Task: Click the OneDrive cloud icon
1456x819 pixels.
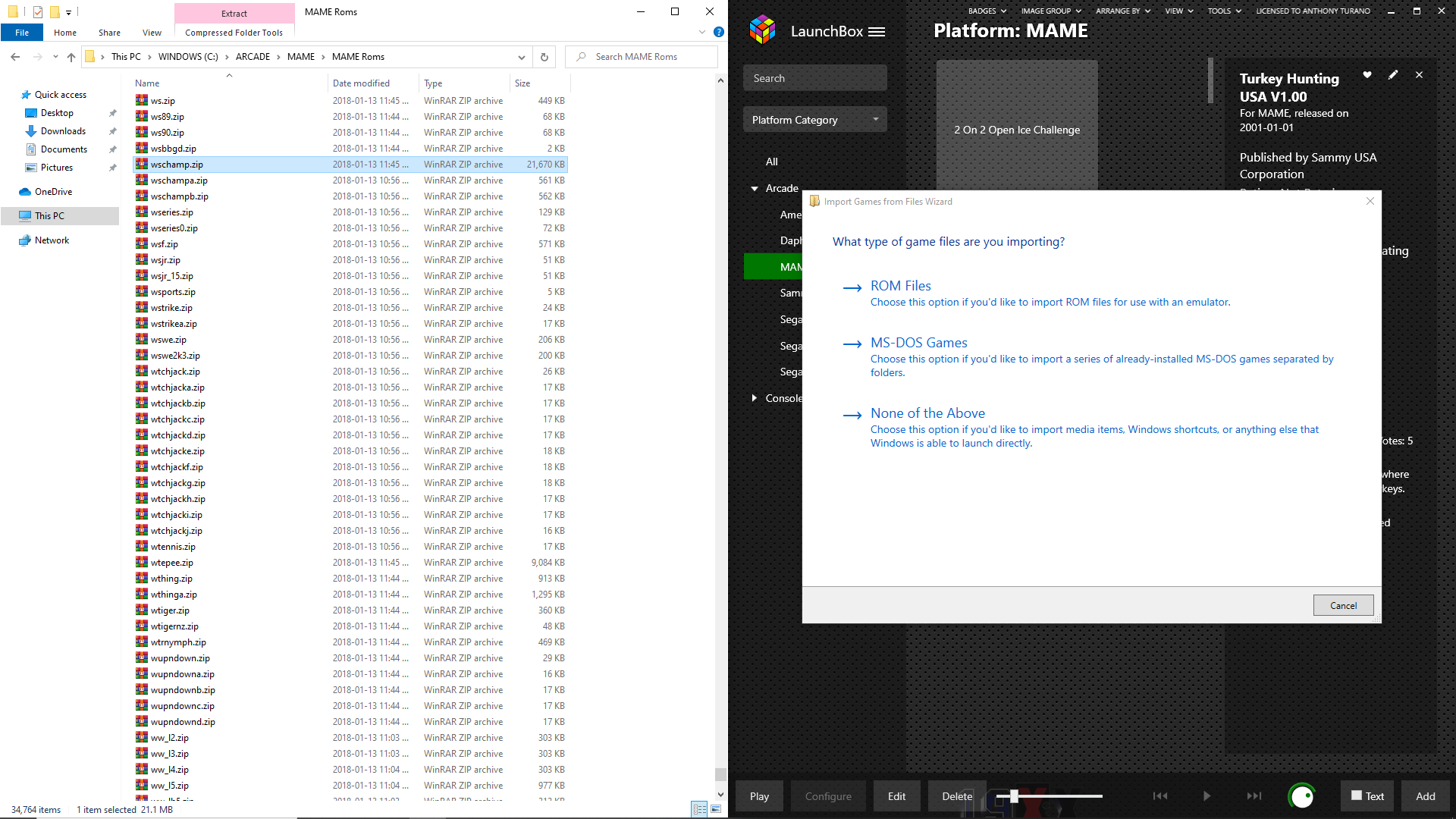Action: point(25,192)
